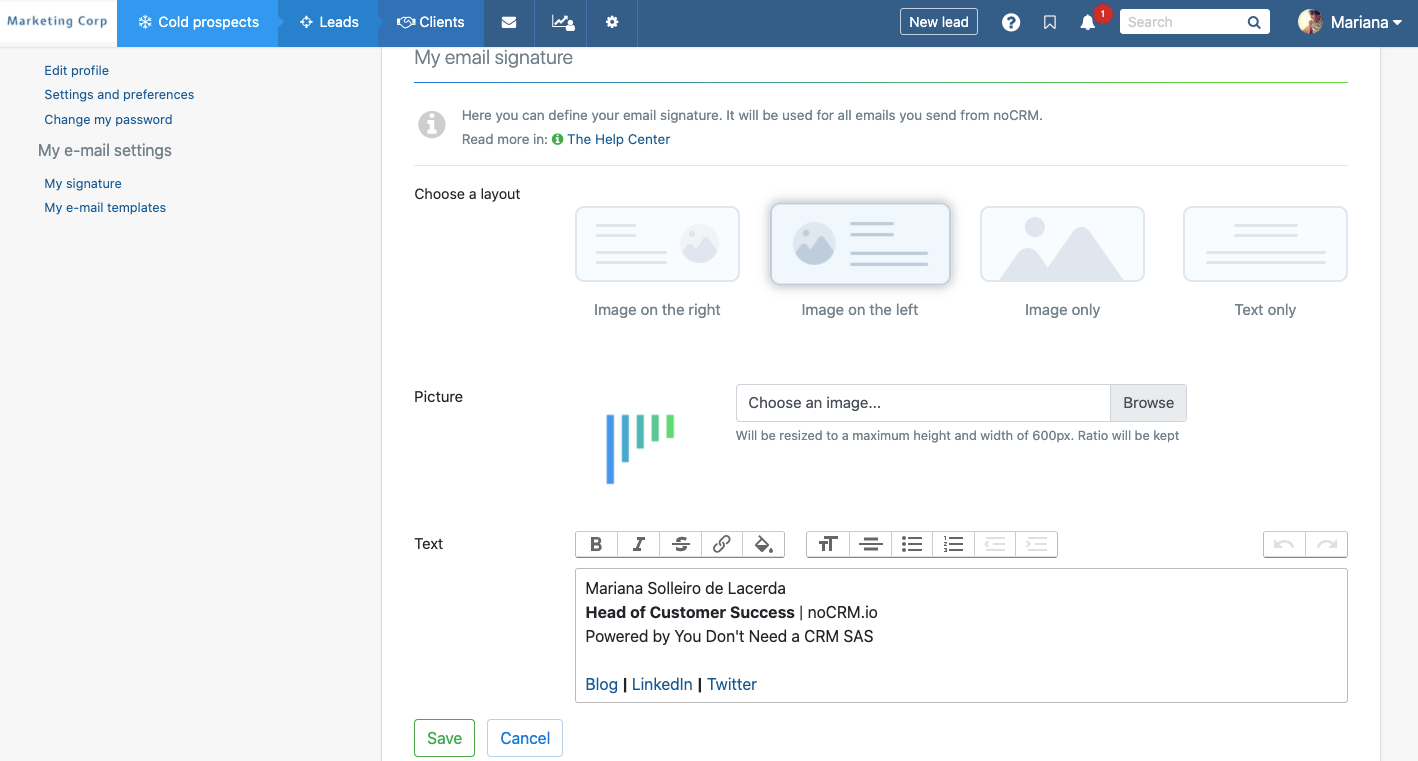Open the text color fill picker
The width and height of the screenshot is (1418, 761).
[763, 544]
